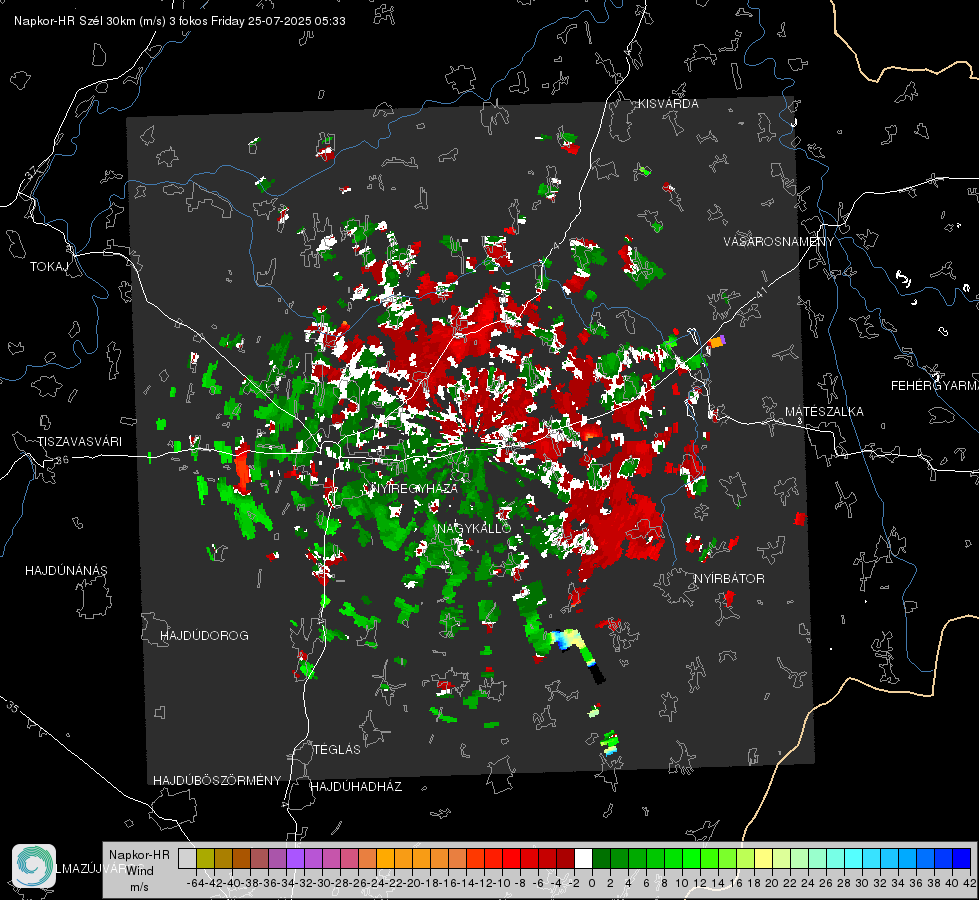This screenshot has width=979, height=900.
Task: Click the HAJDÚNÁNÁS city label
Action: (66, 571)
